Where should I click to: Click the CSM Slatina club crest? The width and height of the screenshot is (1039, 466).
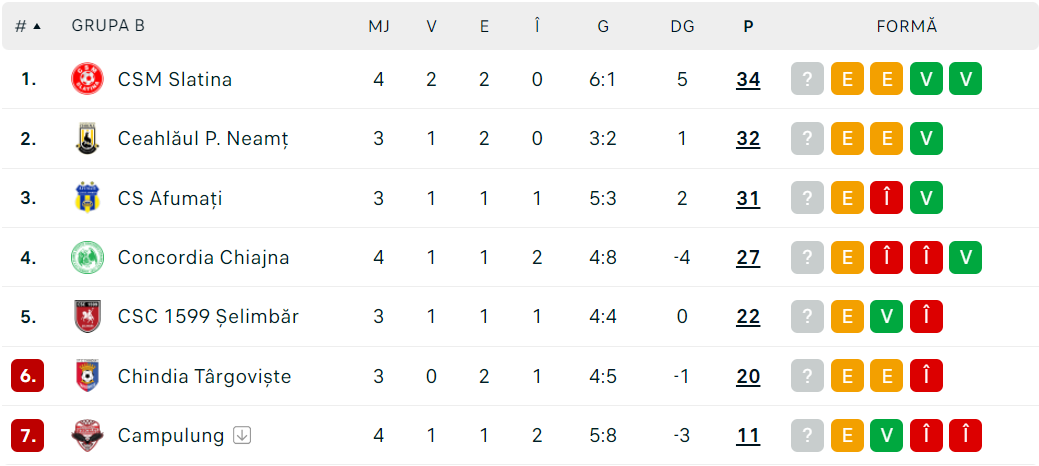88,79
